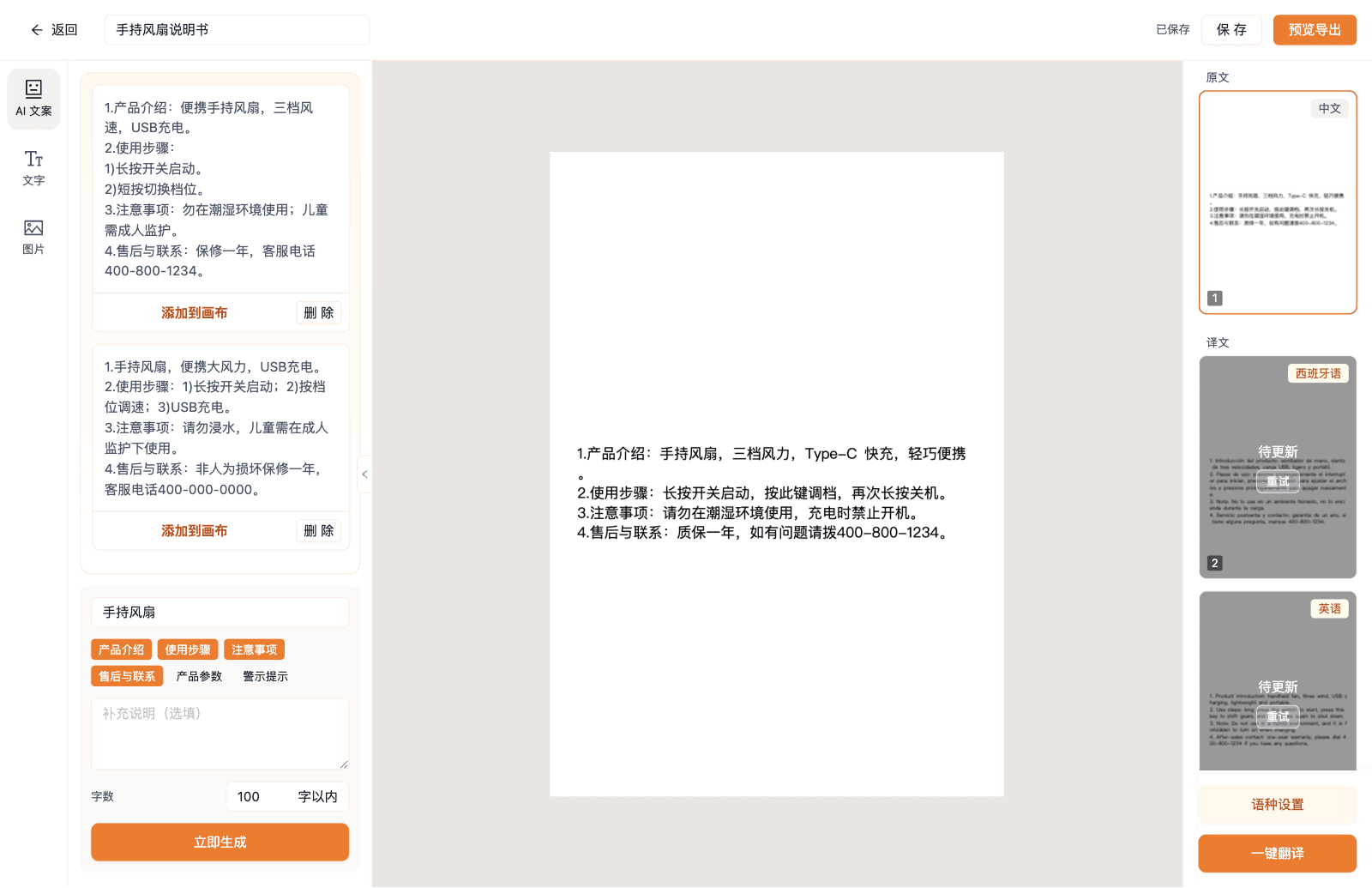Collapse the left panel with the chevron handle
The image size is (1372, 888).
(364, 474)
